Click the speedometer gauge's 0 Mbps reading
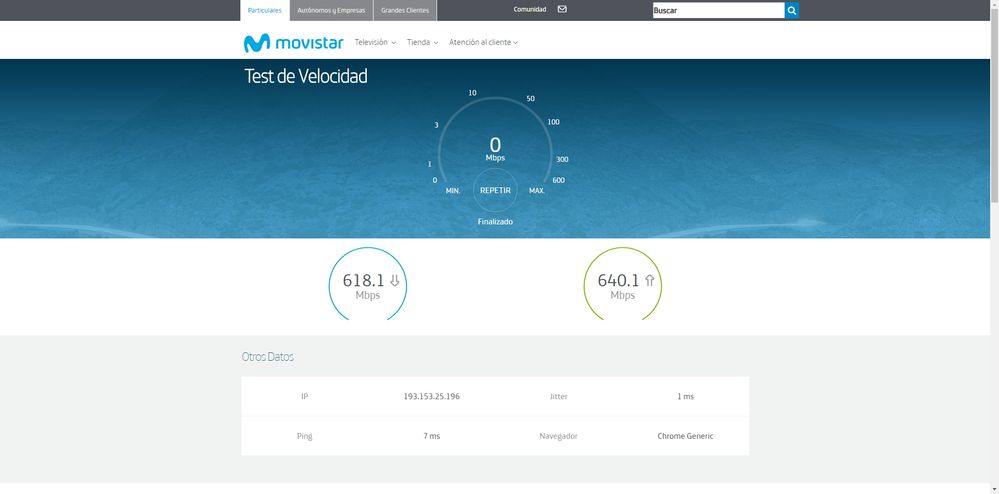Screen dimensions: 999x494 coord(495,147)
